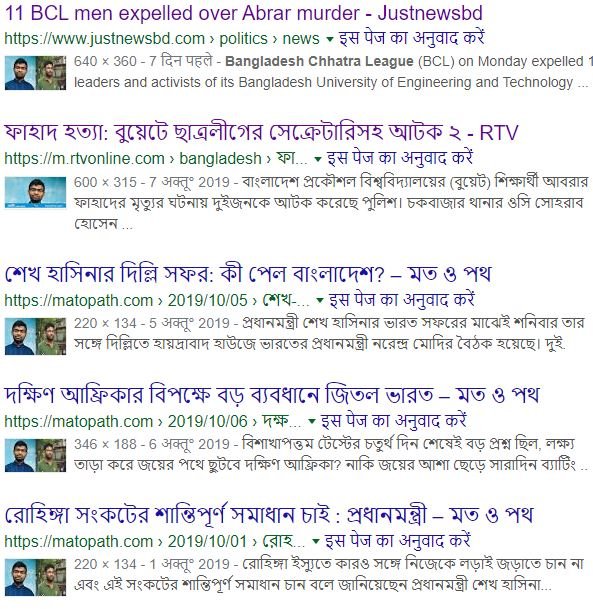Expand dropdown arrow beside m.rtvonline.com URL
Image resolution: width=593 pixels, height=609 pixels.
(x=318, y=158)
